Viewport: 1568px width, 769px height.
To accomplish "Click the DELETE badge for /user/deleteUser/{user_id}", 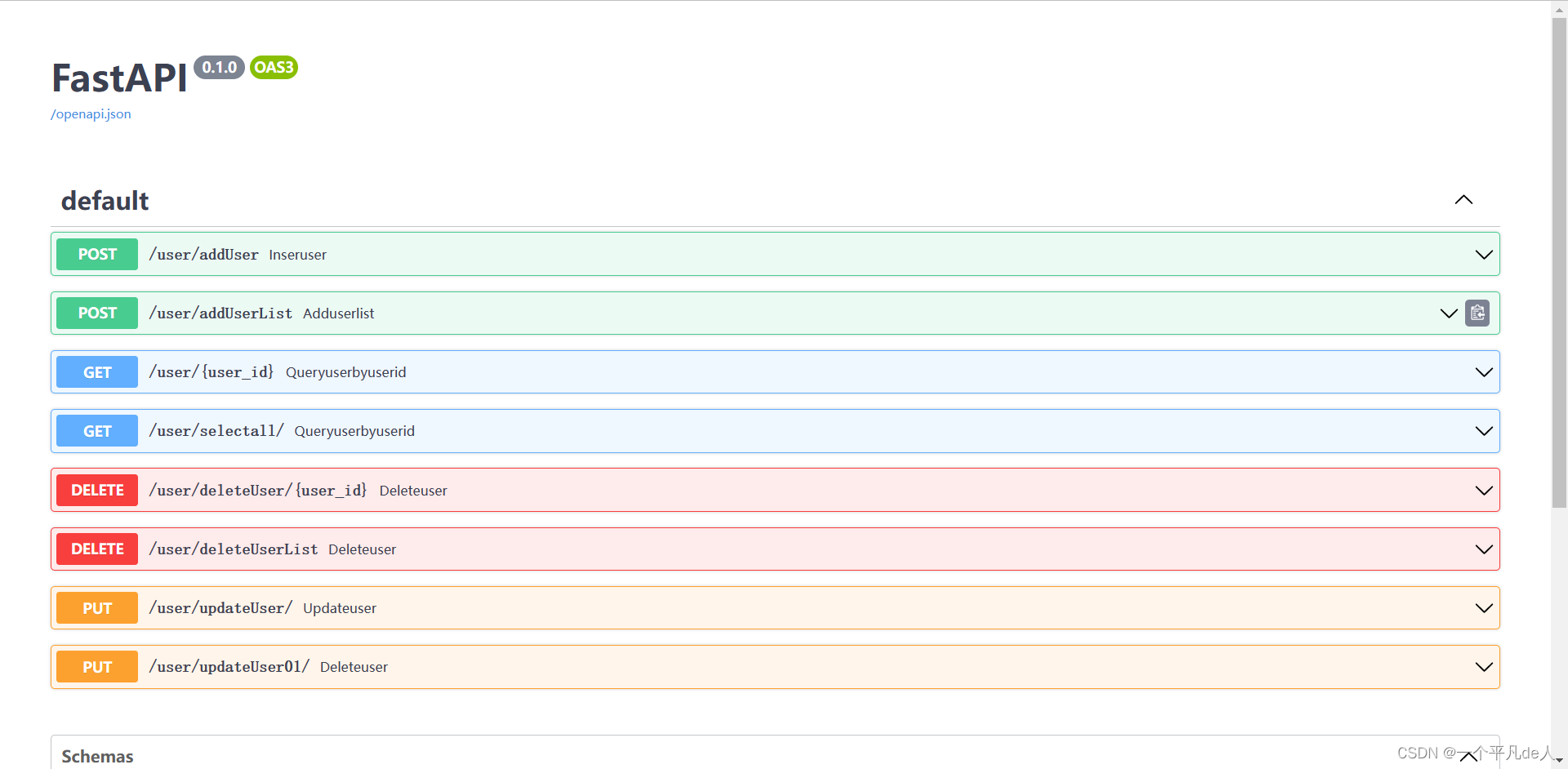I will point(97,491).
